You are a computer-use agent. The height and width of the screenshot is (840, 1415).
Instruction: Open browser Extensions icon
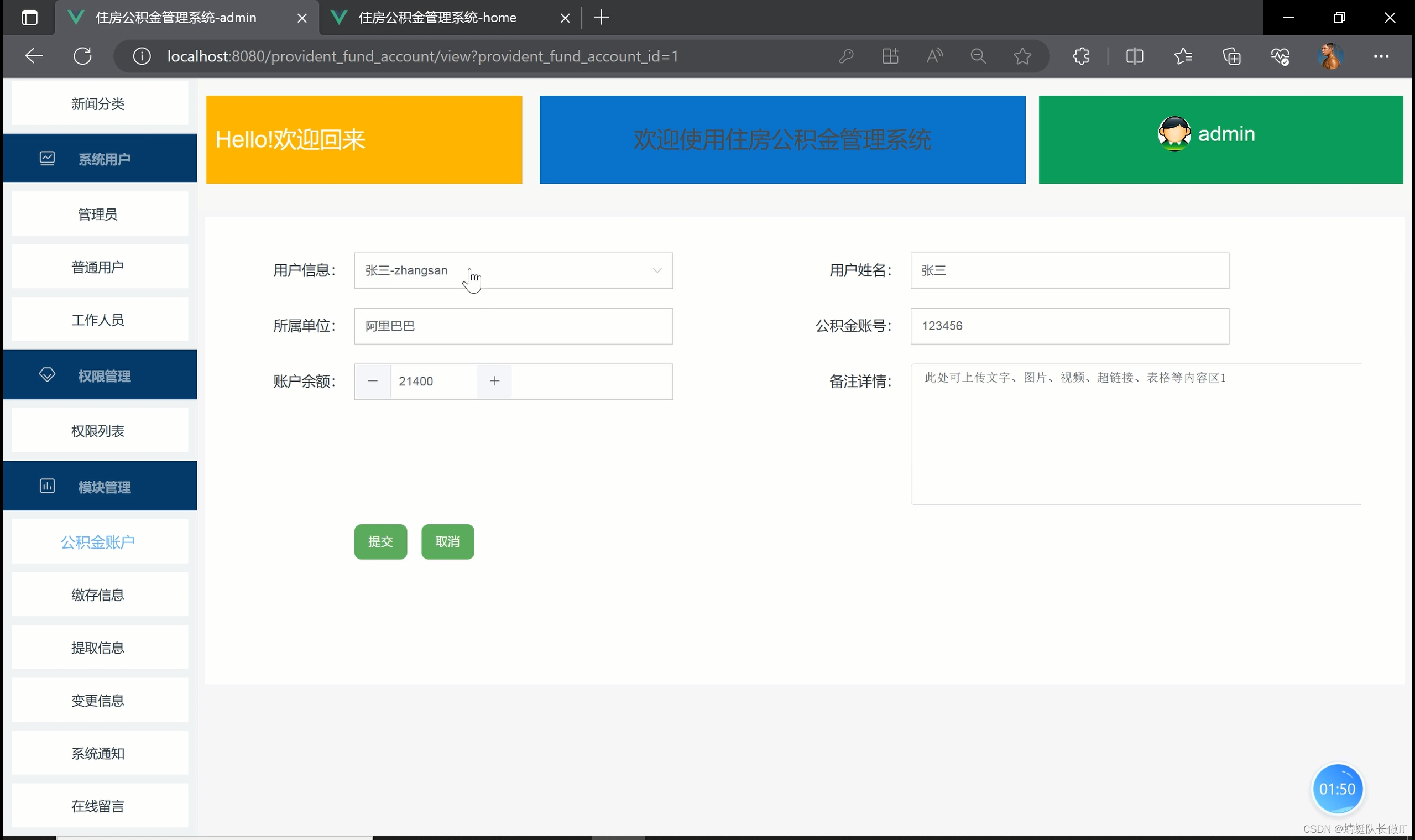1081,55
